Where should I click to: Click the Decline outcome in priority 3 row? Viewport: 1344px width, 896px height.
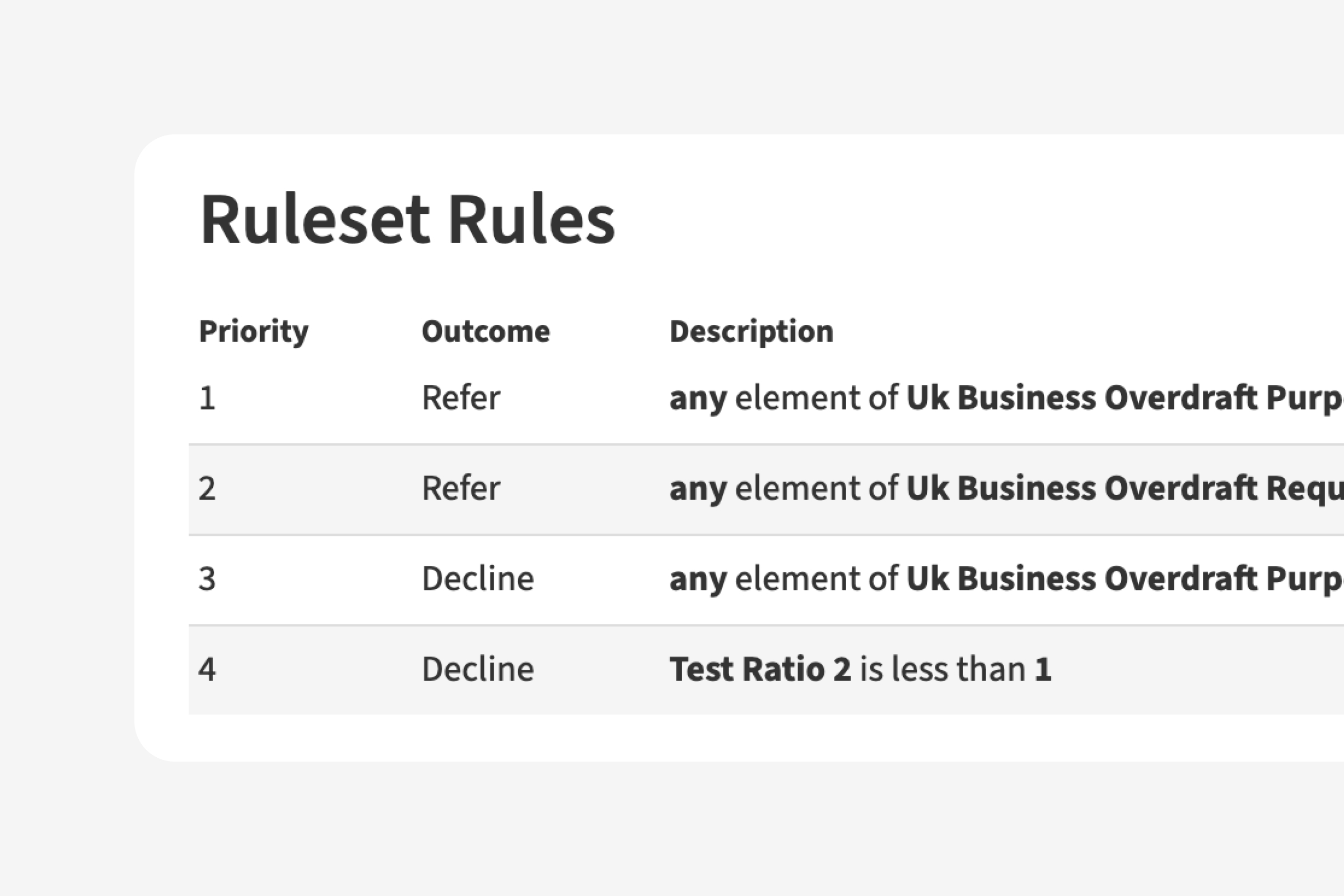(478, 579)
